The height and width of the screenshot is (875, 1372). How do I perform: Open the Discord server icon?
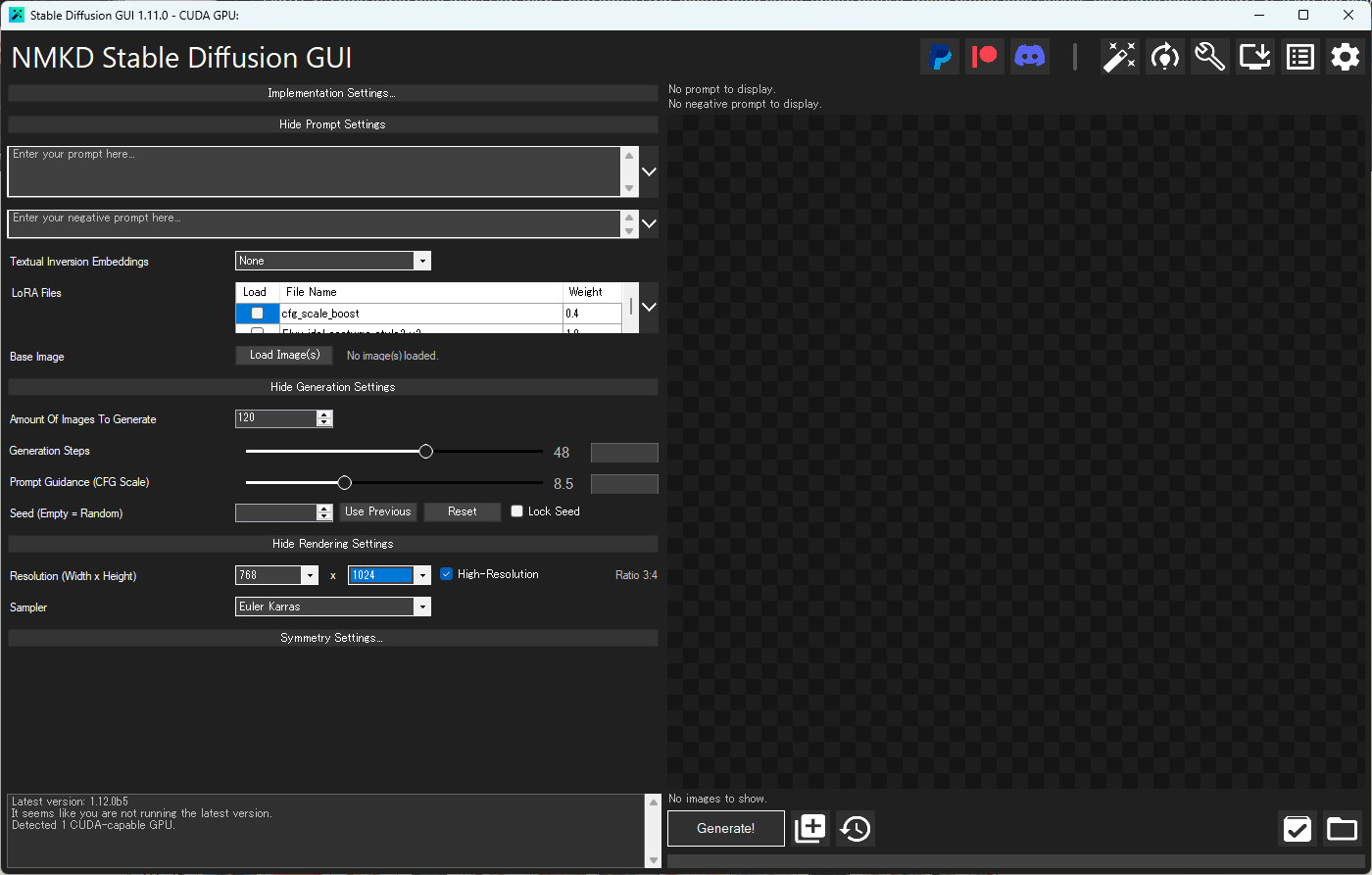click(x=1029, y=57)
